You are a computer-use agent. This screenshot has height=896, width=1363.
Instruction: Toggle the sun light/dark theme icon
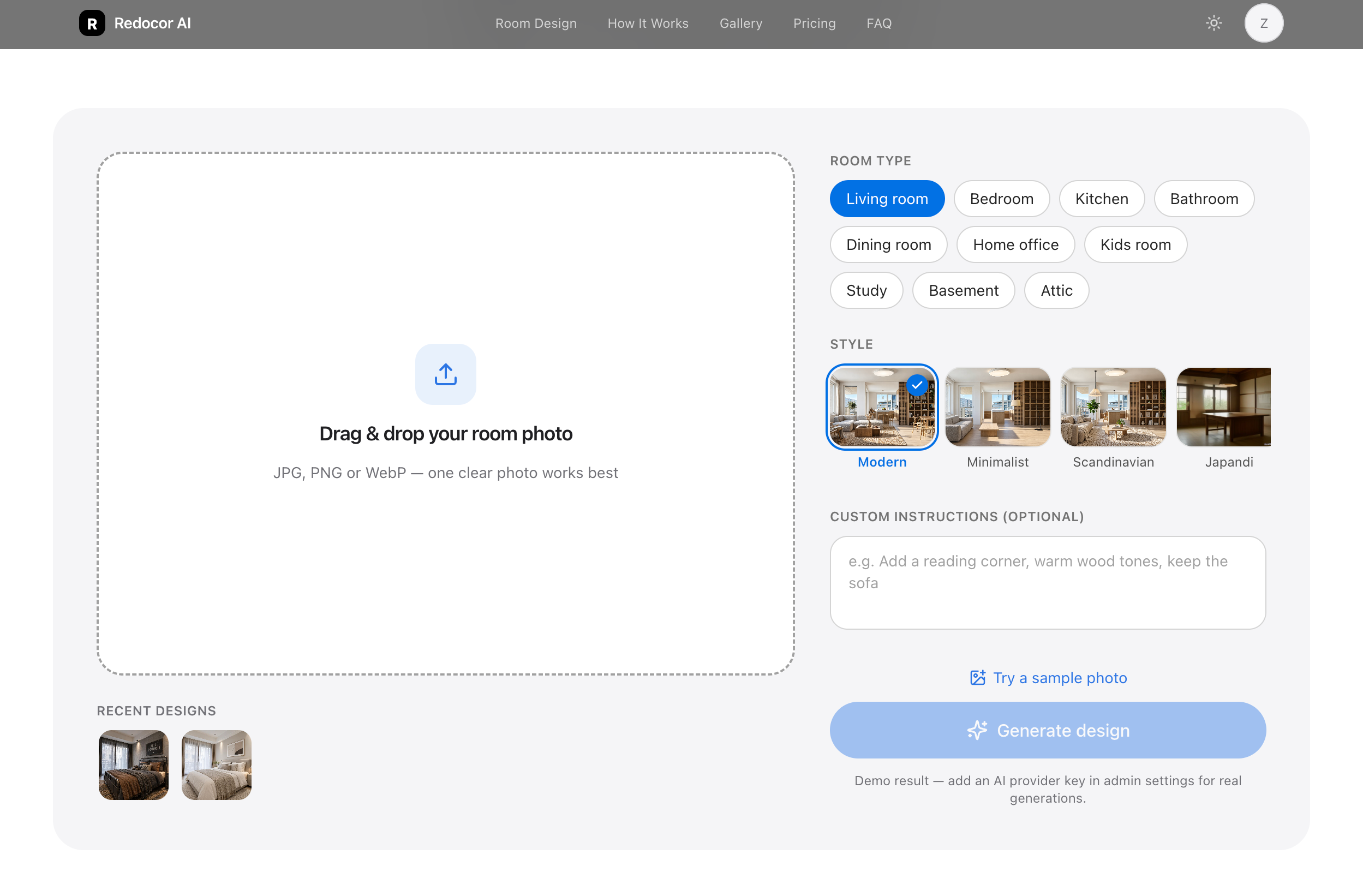pos(1213,23)
